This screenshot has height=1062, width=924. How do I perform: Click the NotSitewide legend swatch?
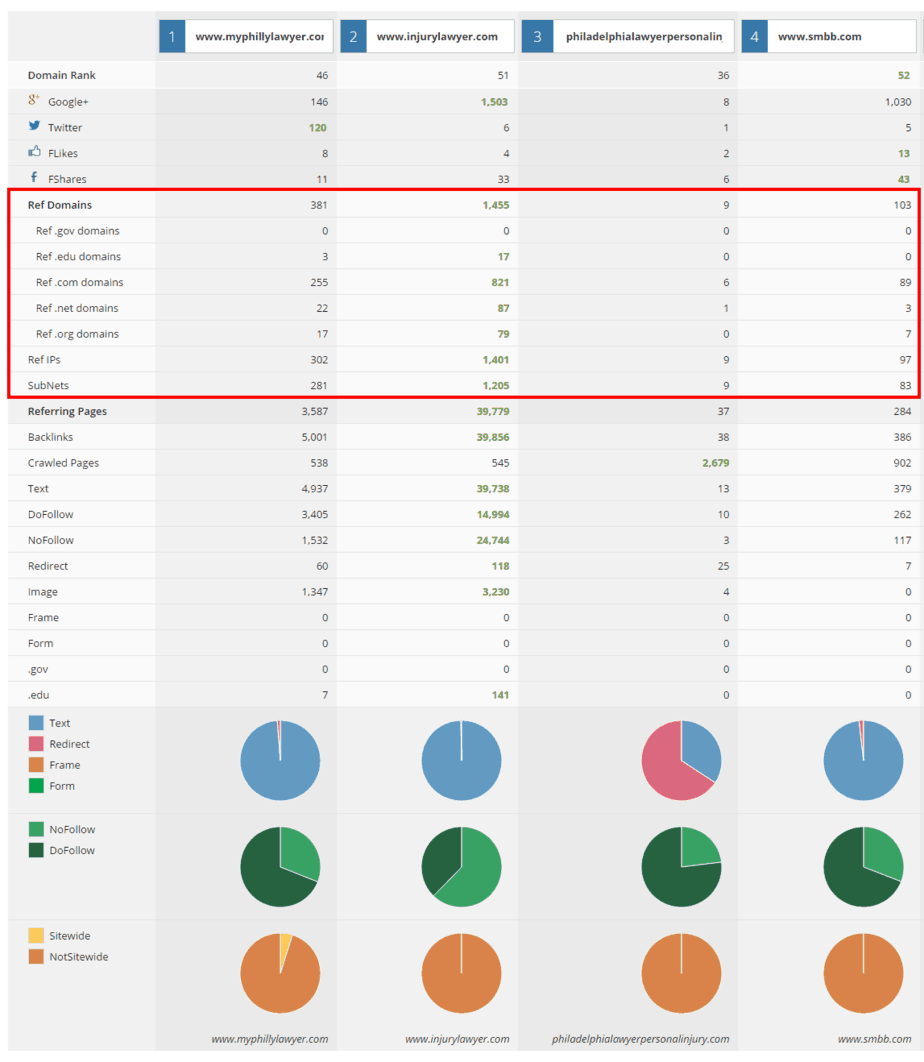pos(36,956)
